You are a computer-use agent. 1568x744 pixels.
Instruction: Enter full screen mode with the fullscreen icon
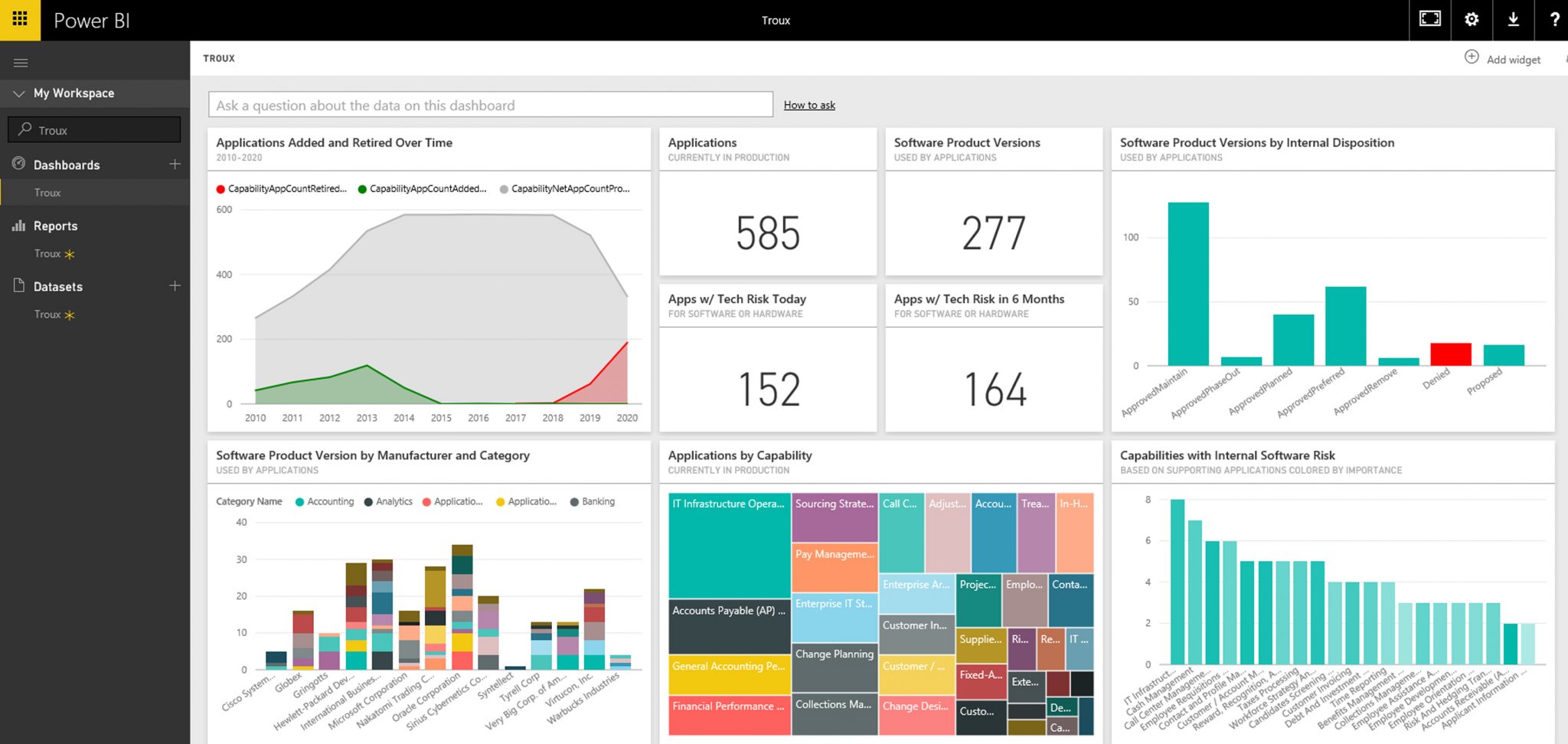click(x=1429, y=19)
